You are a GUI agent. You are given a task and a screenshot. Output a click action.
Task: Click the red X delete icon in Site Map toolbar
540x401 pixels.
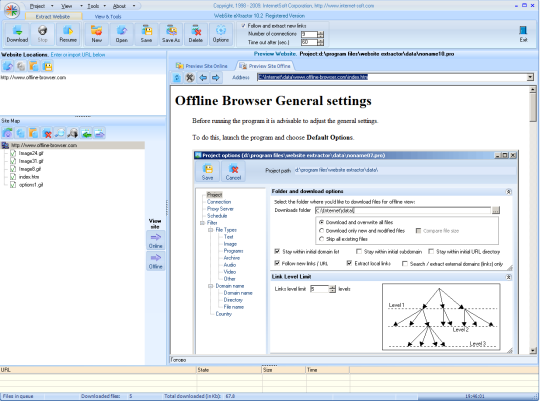[x=47, y=133]
